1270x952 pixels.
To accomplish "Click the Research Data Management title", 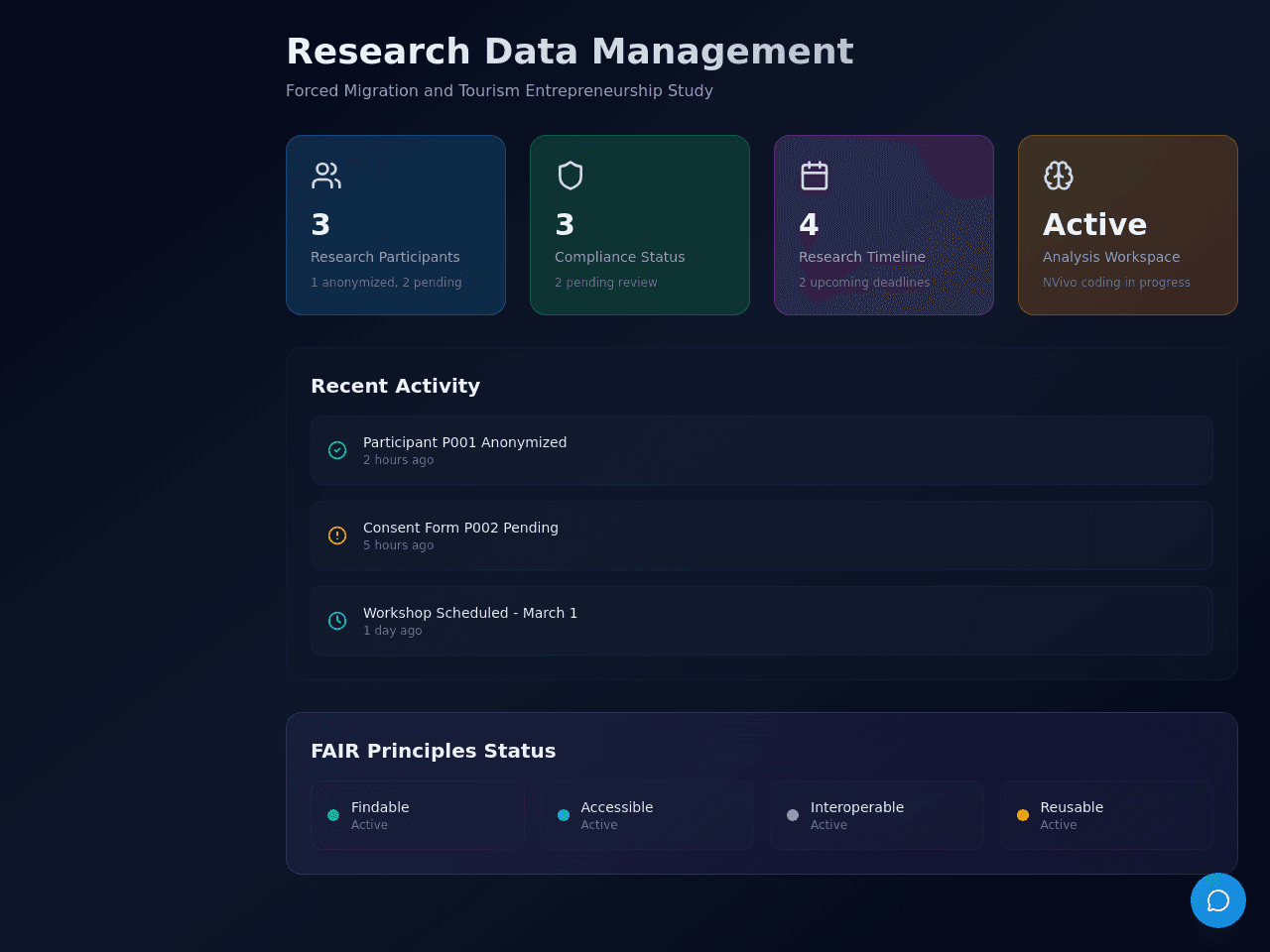I will (570, 52).
